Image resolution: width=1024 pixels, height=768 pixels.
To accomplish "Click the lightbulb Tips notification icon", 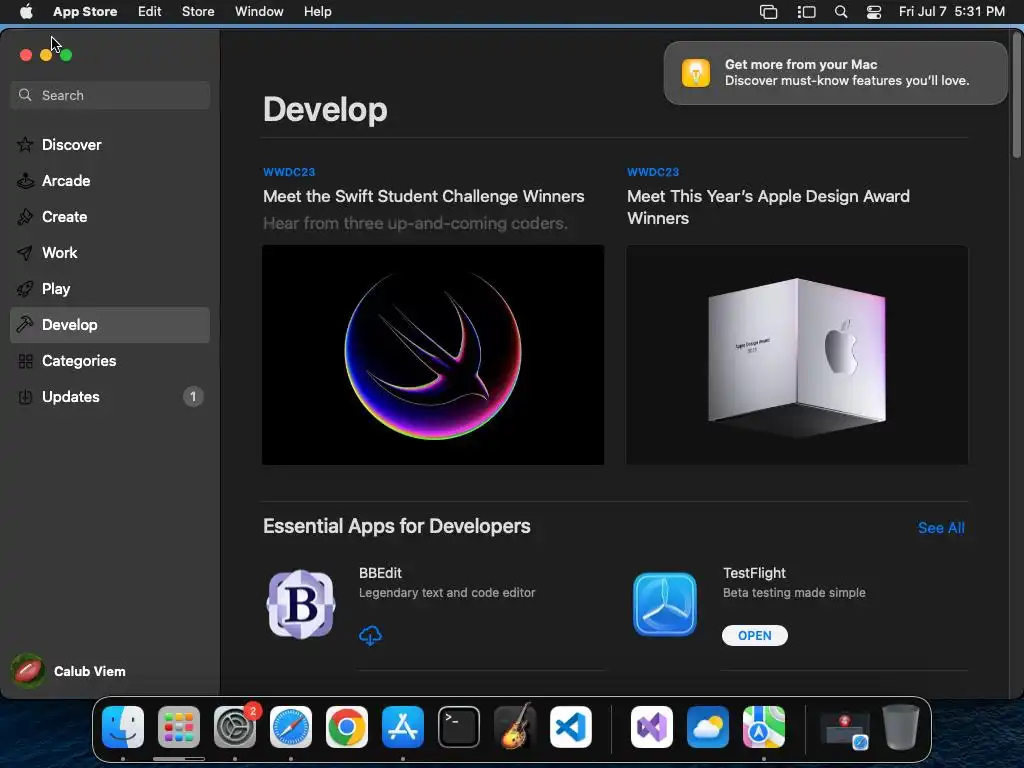I will pyautogui.click(x=696, y=72).
